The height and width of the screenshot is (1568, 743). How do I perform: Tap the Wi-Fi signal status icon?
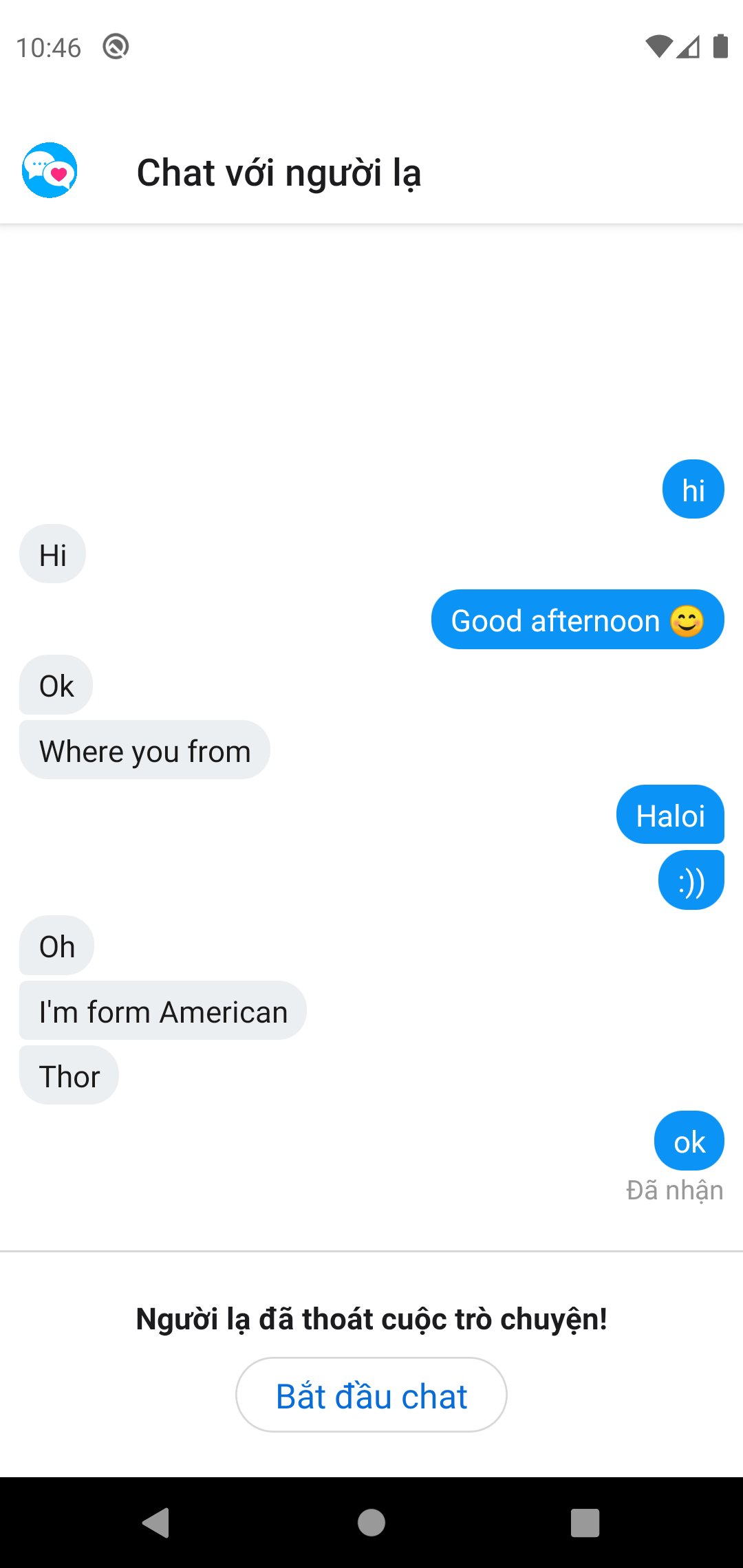658,47
